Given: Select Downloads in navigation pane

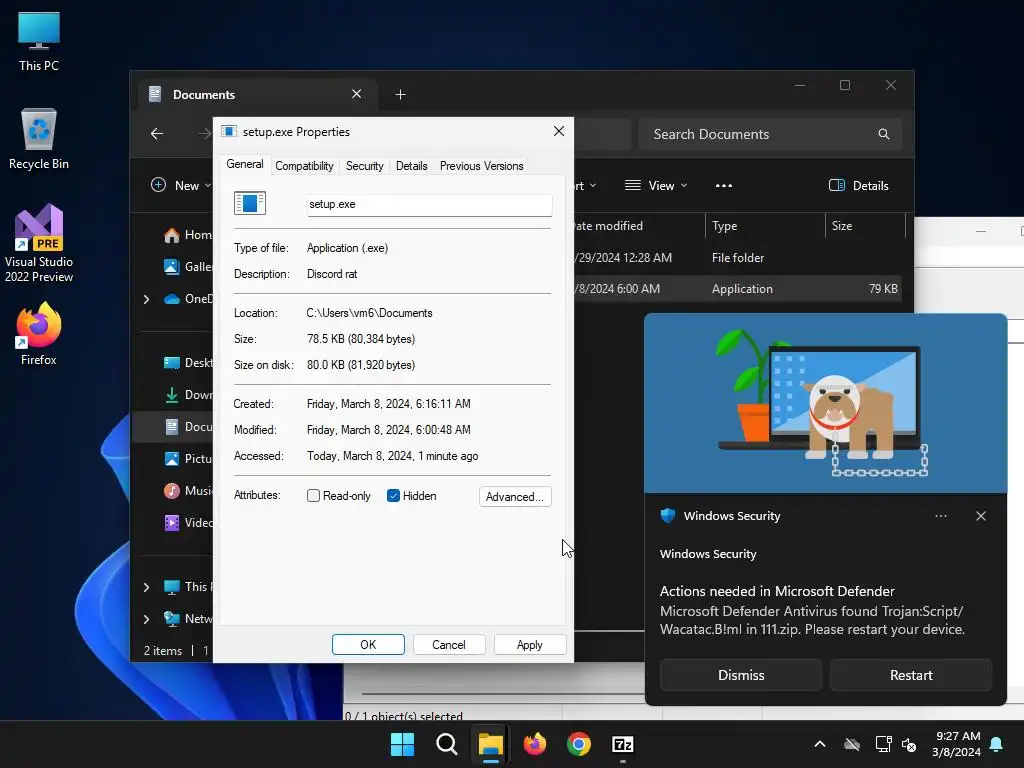Looking at the screenshot, I should (187, 394).
